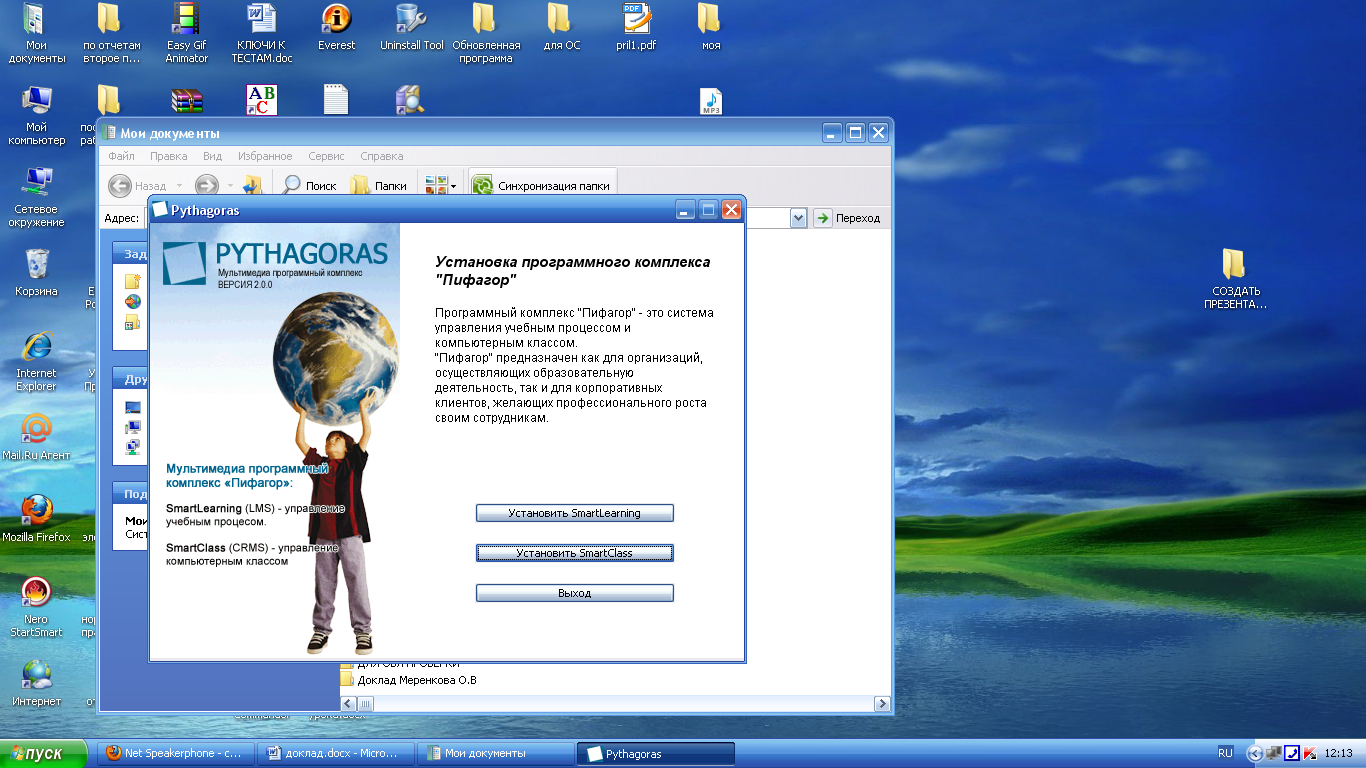
Task: Click Сетевое окружение desktop icon
Action: click(x=36, y=197)
